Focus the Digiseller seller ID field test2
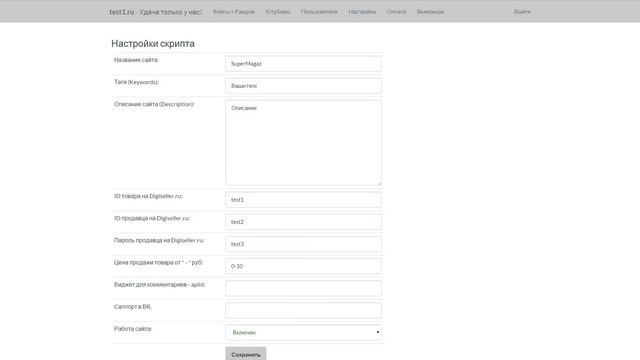Viewport: 640px width, 360px height. pos(303,222)
